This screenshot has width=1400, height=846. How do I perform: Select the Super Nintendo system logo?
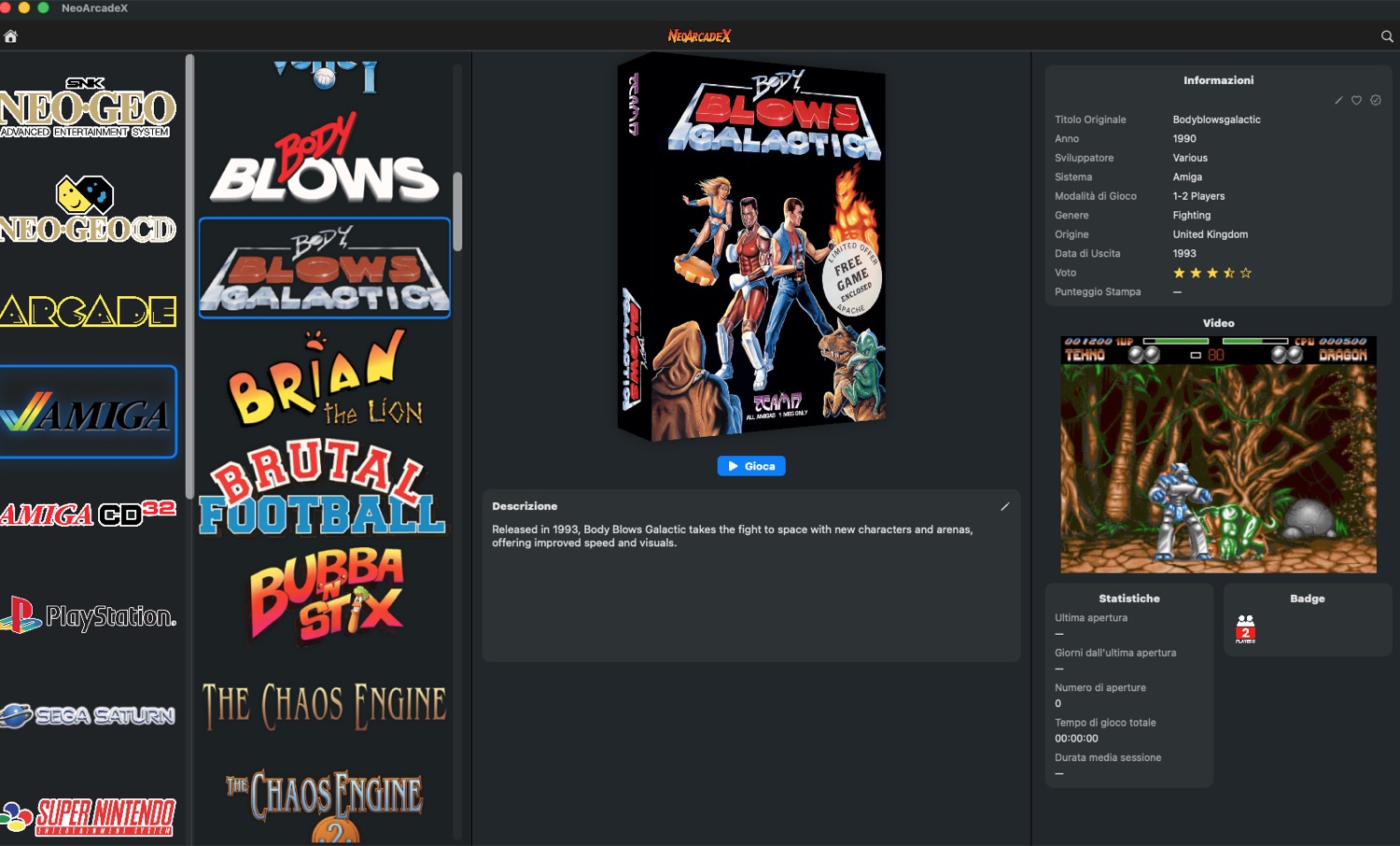click(88, 816)
